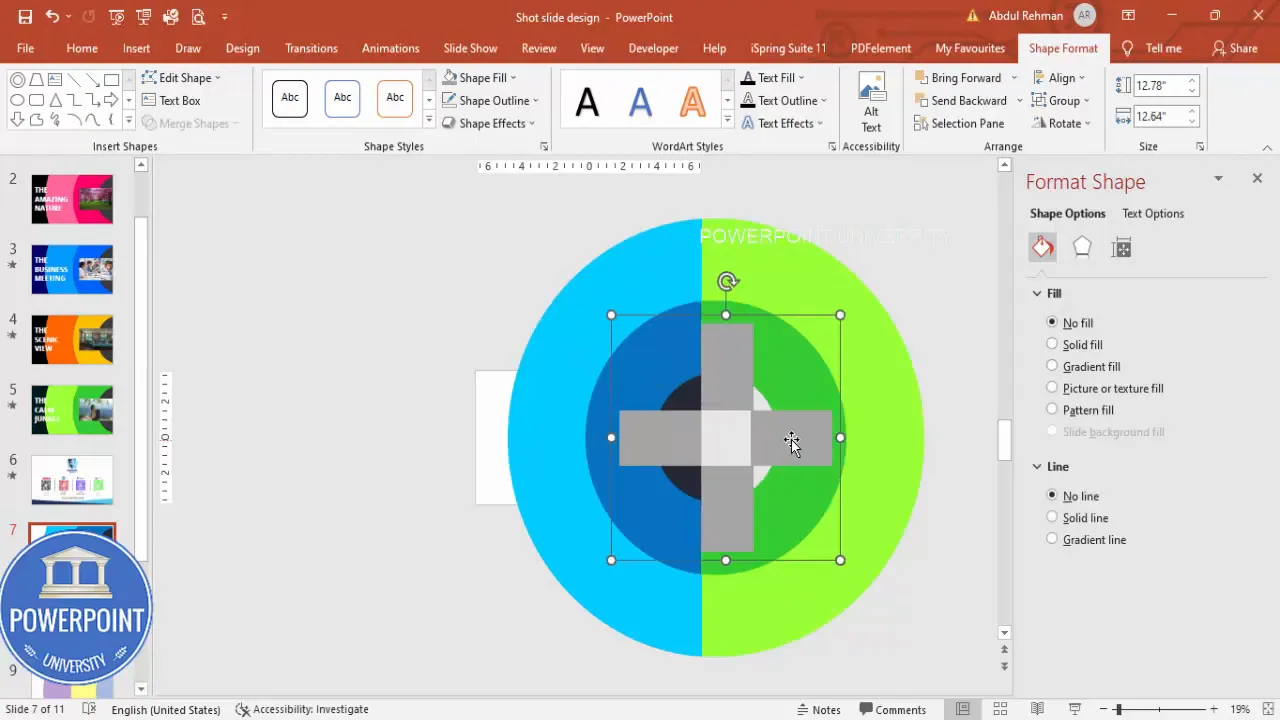Open Comments pane from status bar
The image size is (1280, 720).
(891, 710)
